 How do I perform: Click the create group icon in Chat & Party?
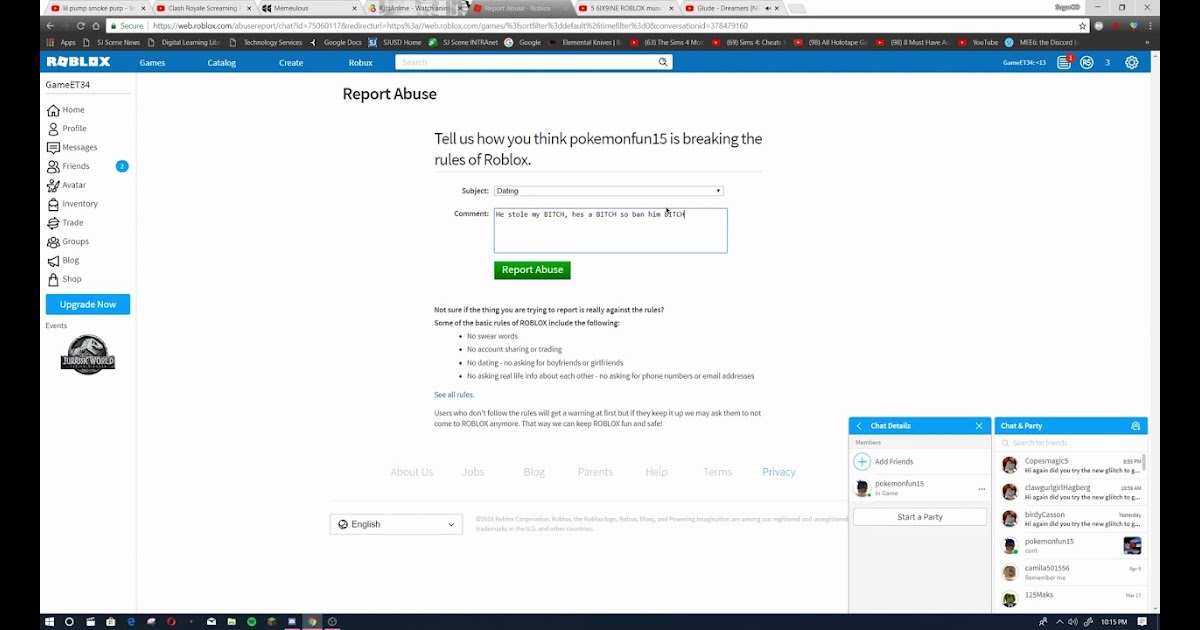click(1135, 426)
